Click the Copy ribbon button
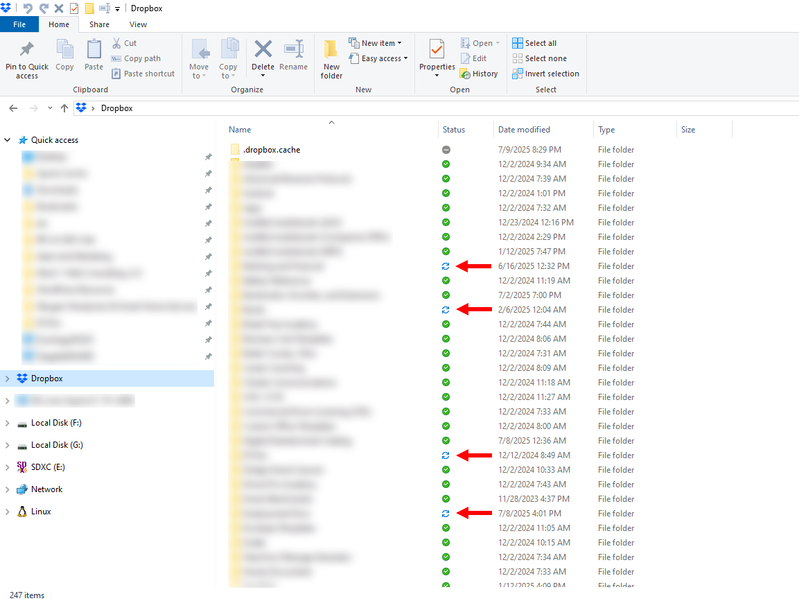Viewport: 799px width, 599px height. [x=65, y=56]
